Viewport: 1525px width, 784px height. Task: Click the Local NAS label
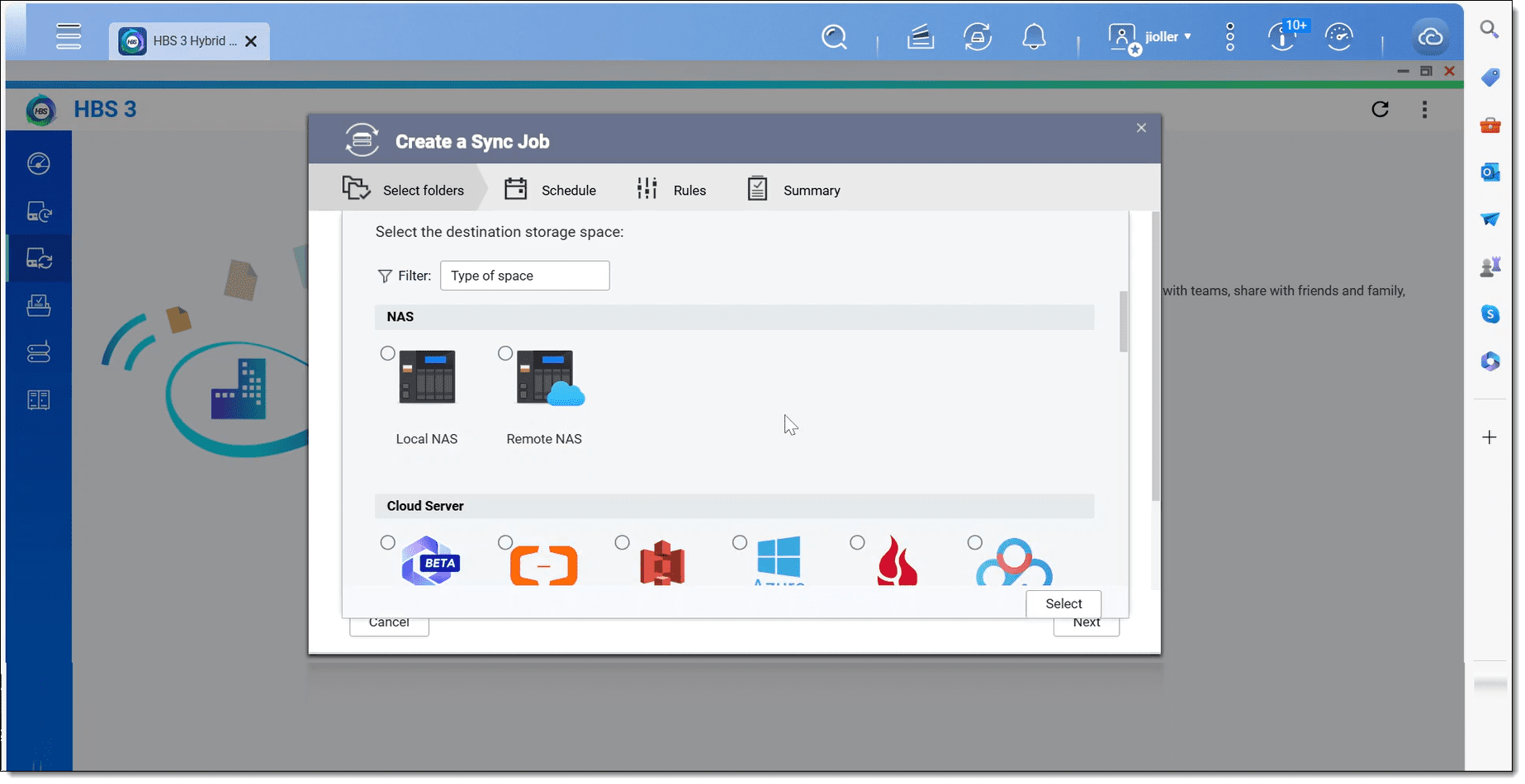pyautogui.click(x=427, y=439)
